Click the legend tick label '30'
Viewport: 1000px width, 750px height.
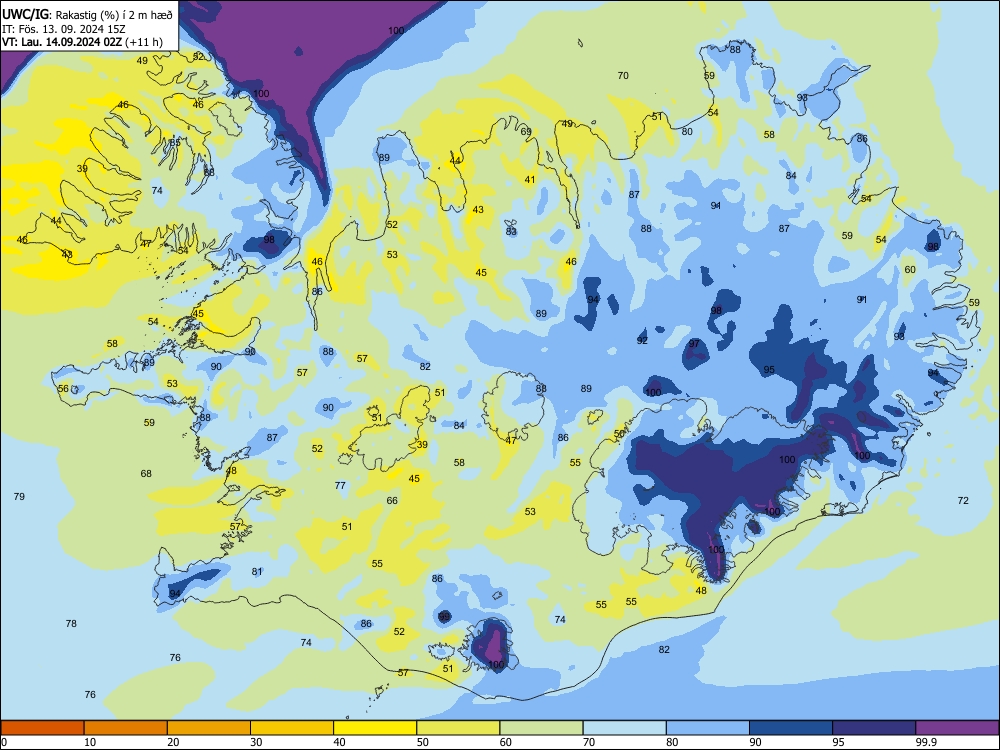pyautogui.click(x=256, y=742)
